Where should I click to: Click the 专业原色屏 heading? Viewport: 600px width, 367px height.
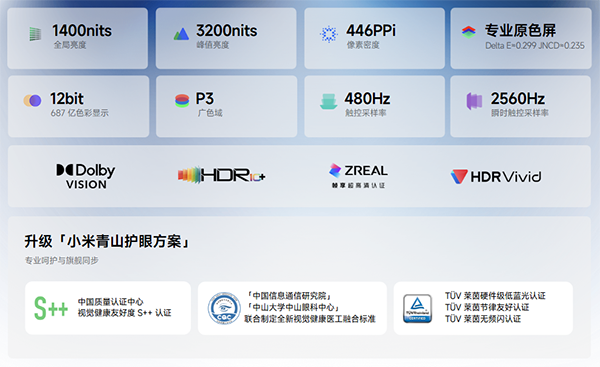(520, 31)
